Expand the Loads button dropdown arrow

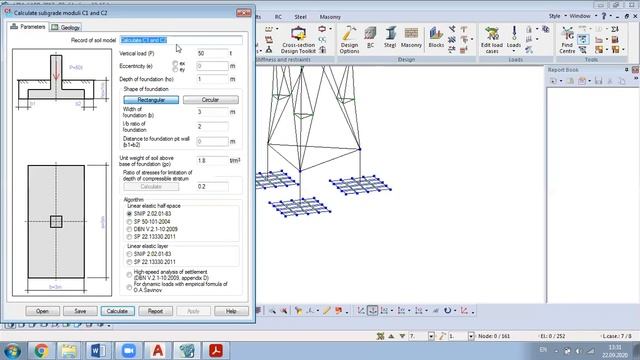click(514, 51)
